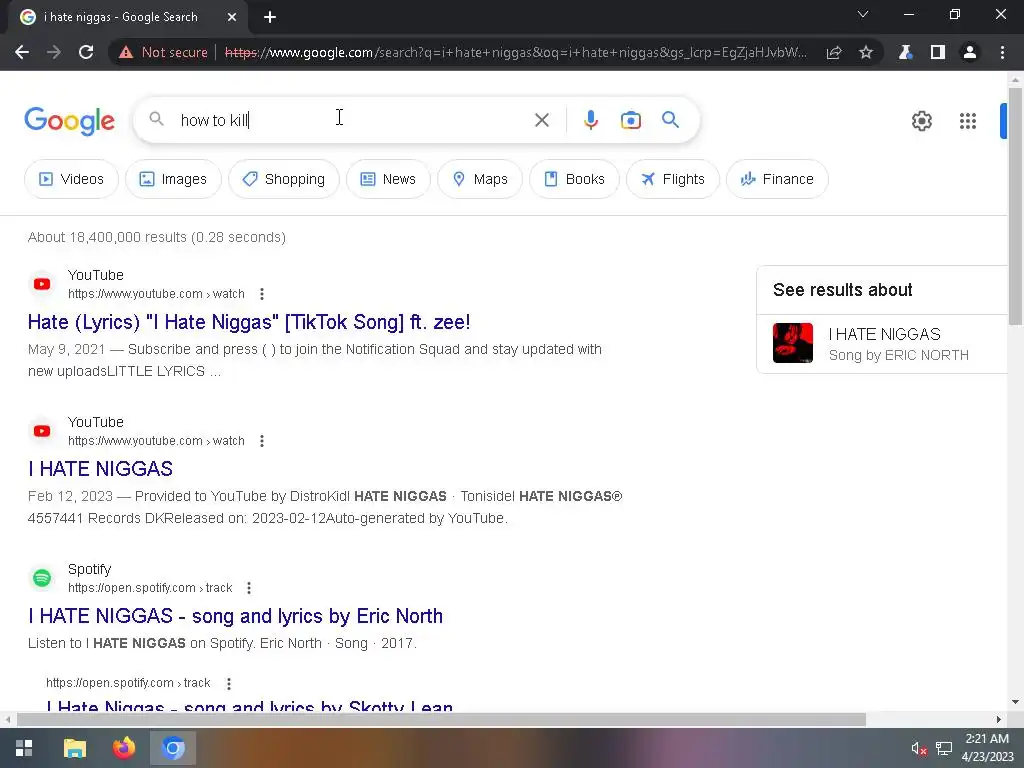Open the Windows Start menu
Screen dimensions: 1024x768
(x=24, y=748)
